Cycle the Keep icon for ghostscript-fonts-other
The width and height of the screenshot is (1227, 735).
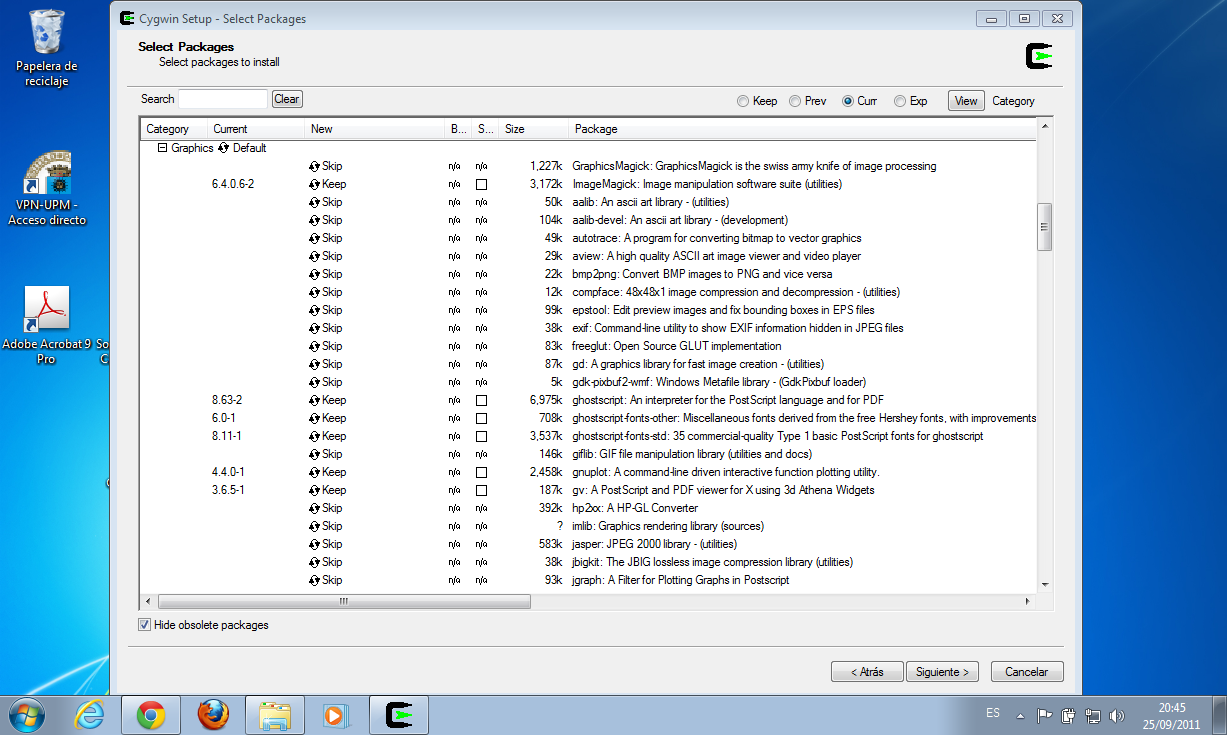tap(315, 419)
